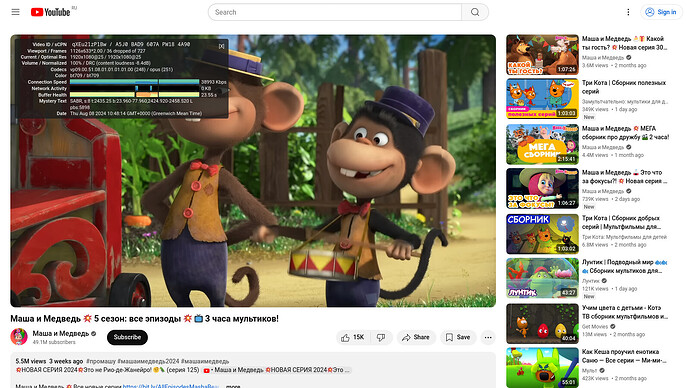Screen dimensions: 690x388
Task: Share the video
Action: pos(416,337)
